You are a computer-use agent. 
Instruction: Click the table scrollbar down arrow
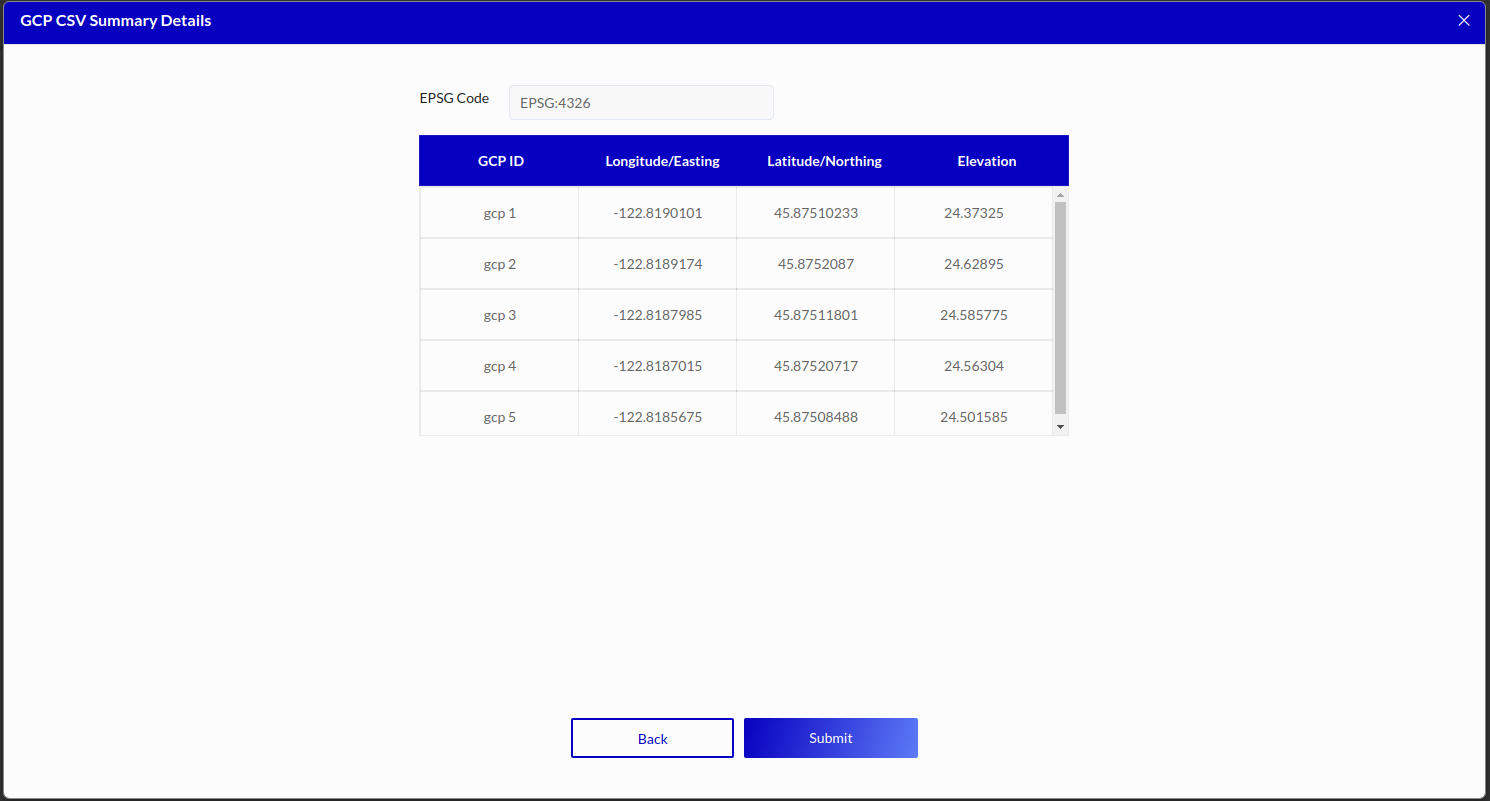(1061, 427)
